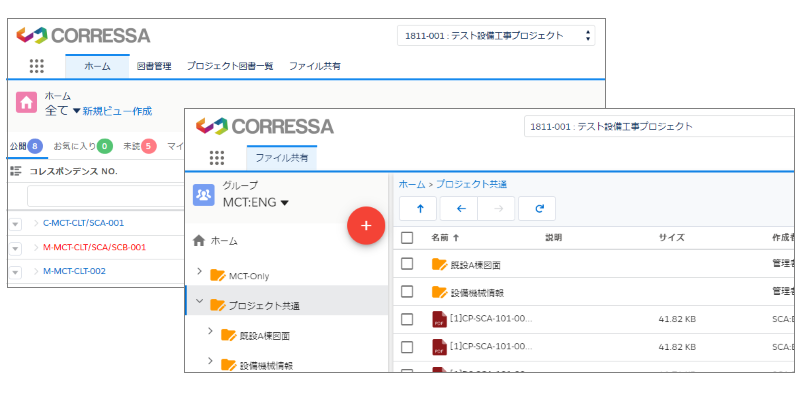This screenshot has height=400, width=800.
Task: Open the project selector dropdown in the back window
Action: [496, 36]
